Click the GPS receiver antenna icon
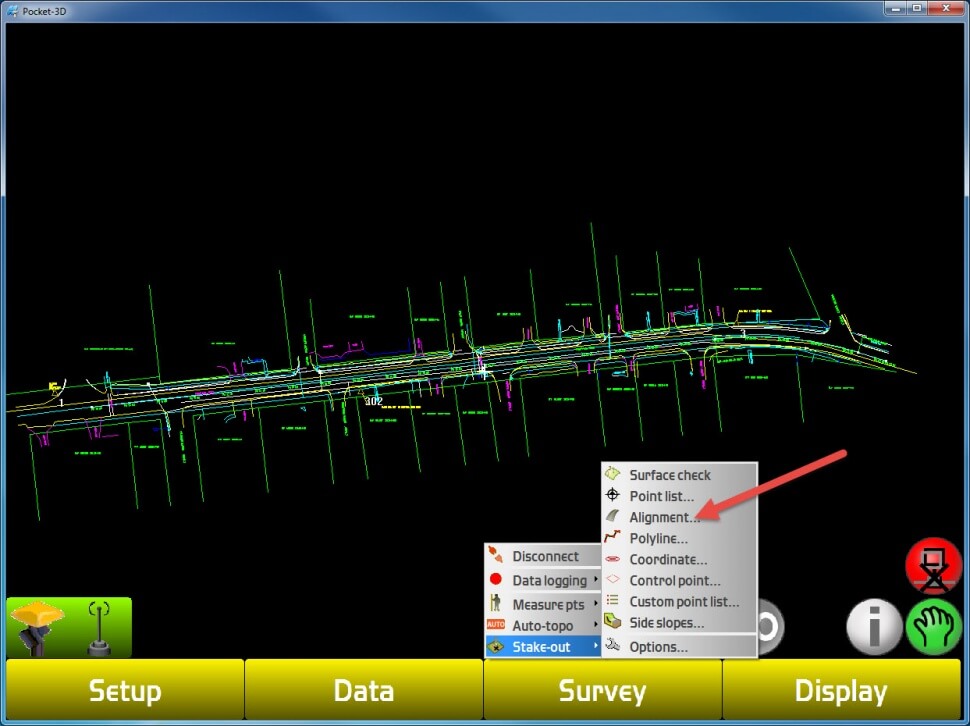 coord(38,627)
